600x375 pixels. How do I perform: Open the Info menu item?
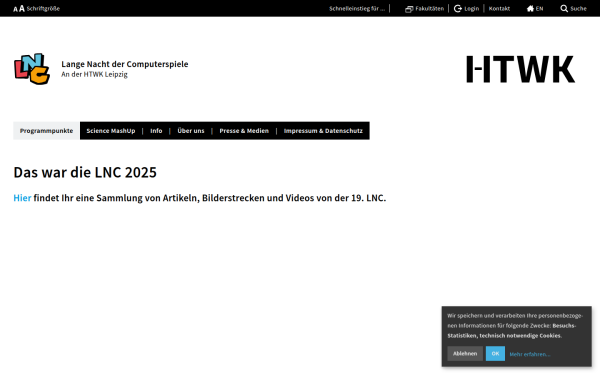click(x=156, y=130)
